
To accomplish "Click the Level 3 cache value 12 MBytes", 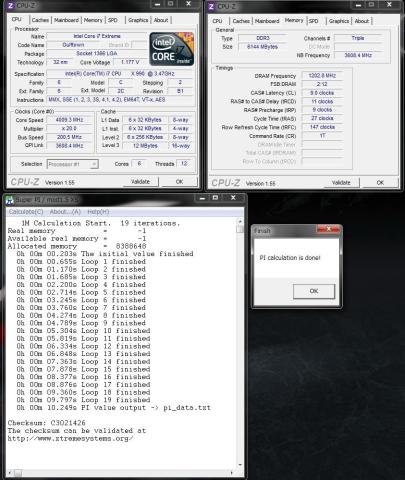I will coord(145,146).
